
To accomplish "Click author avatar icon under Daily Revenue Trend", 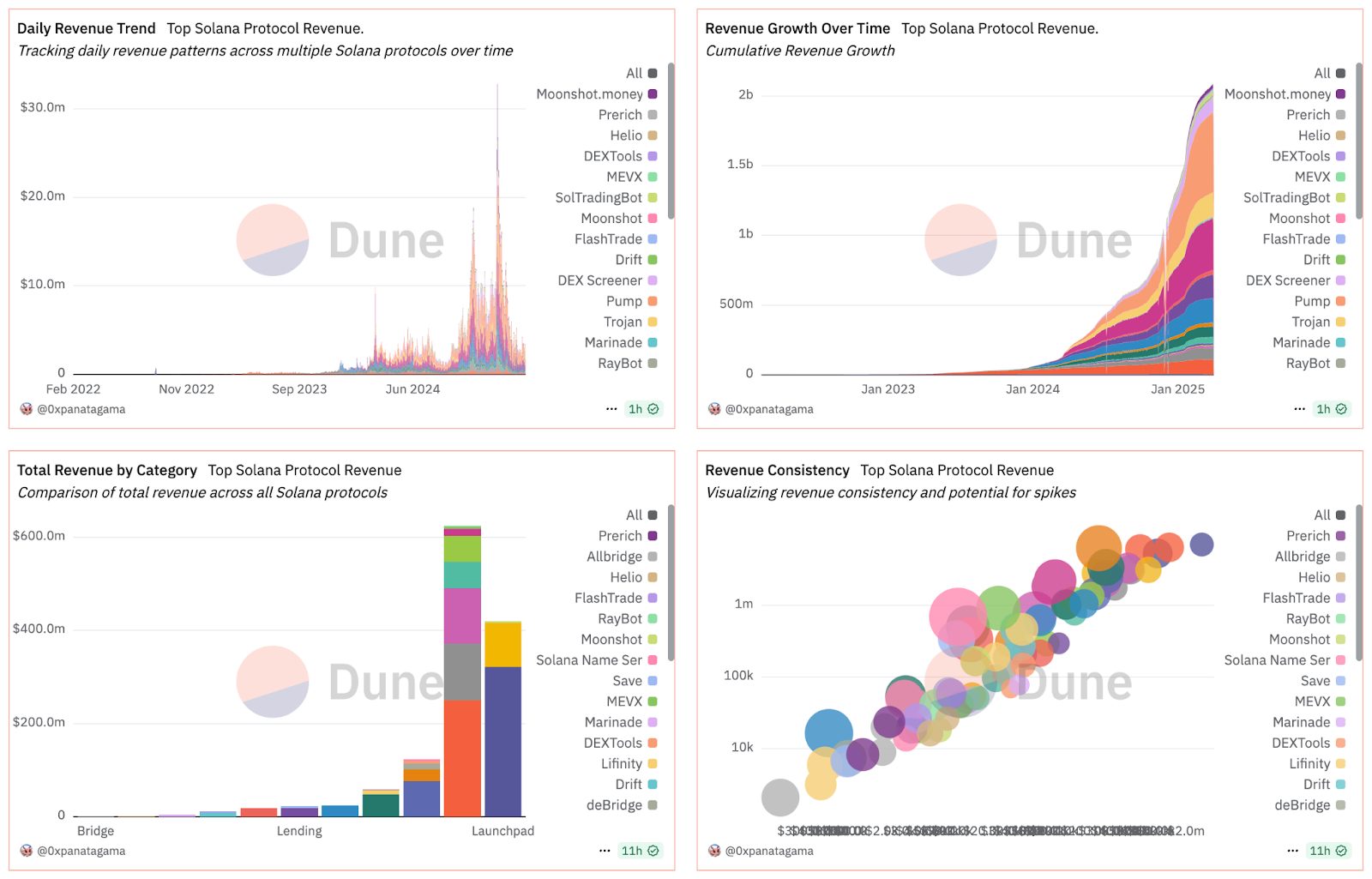I will tap(26, 409).
